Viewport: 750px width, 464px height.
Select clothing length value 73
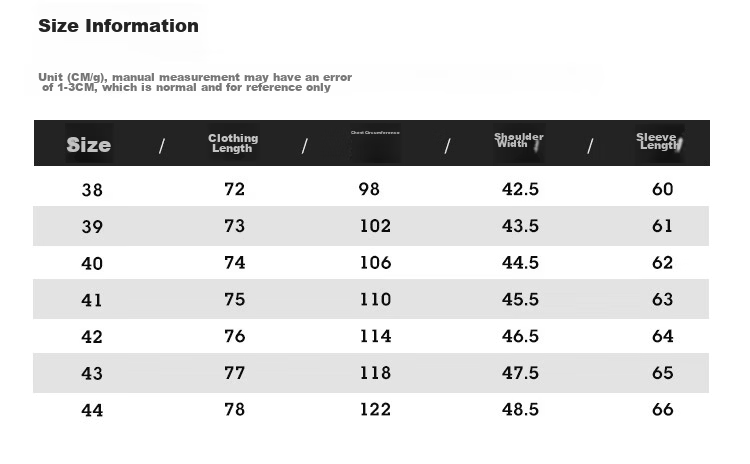(234, 226)
